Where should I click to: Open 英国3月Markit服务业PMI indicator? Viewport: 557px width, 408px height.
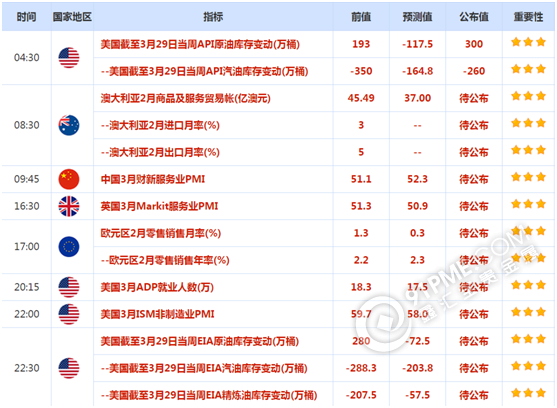coord(159,206)
